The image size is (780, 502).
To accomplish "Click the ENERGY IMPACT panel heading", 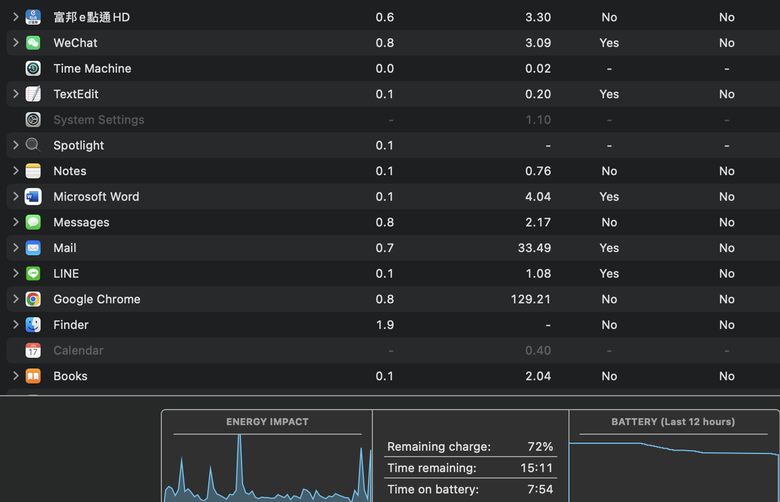I will pos(267,421).
